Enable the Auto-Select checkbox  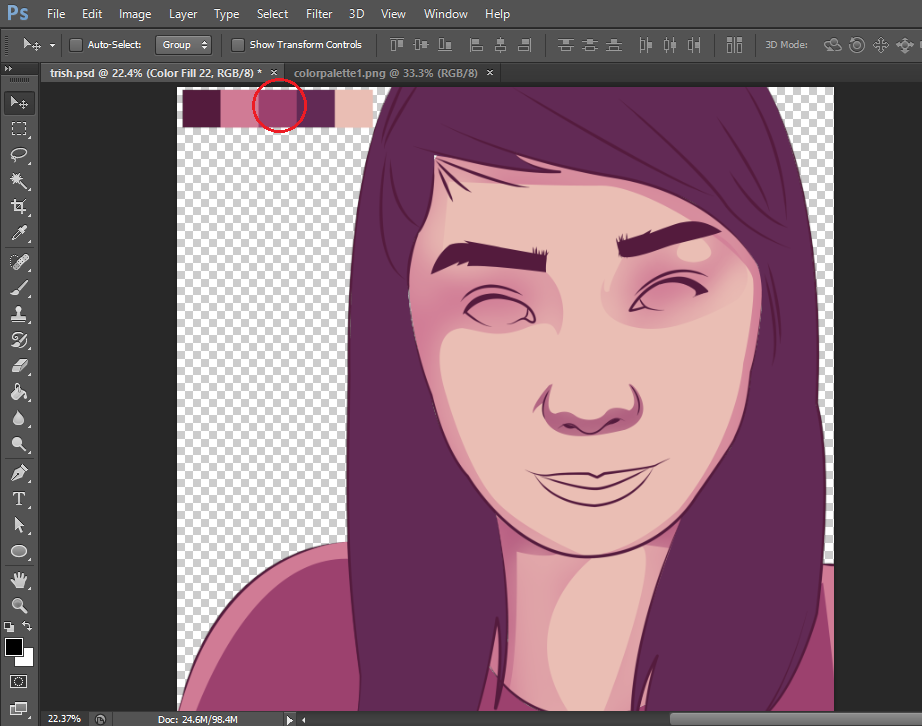click(x=76, y=45)
